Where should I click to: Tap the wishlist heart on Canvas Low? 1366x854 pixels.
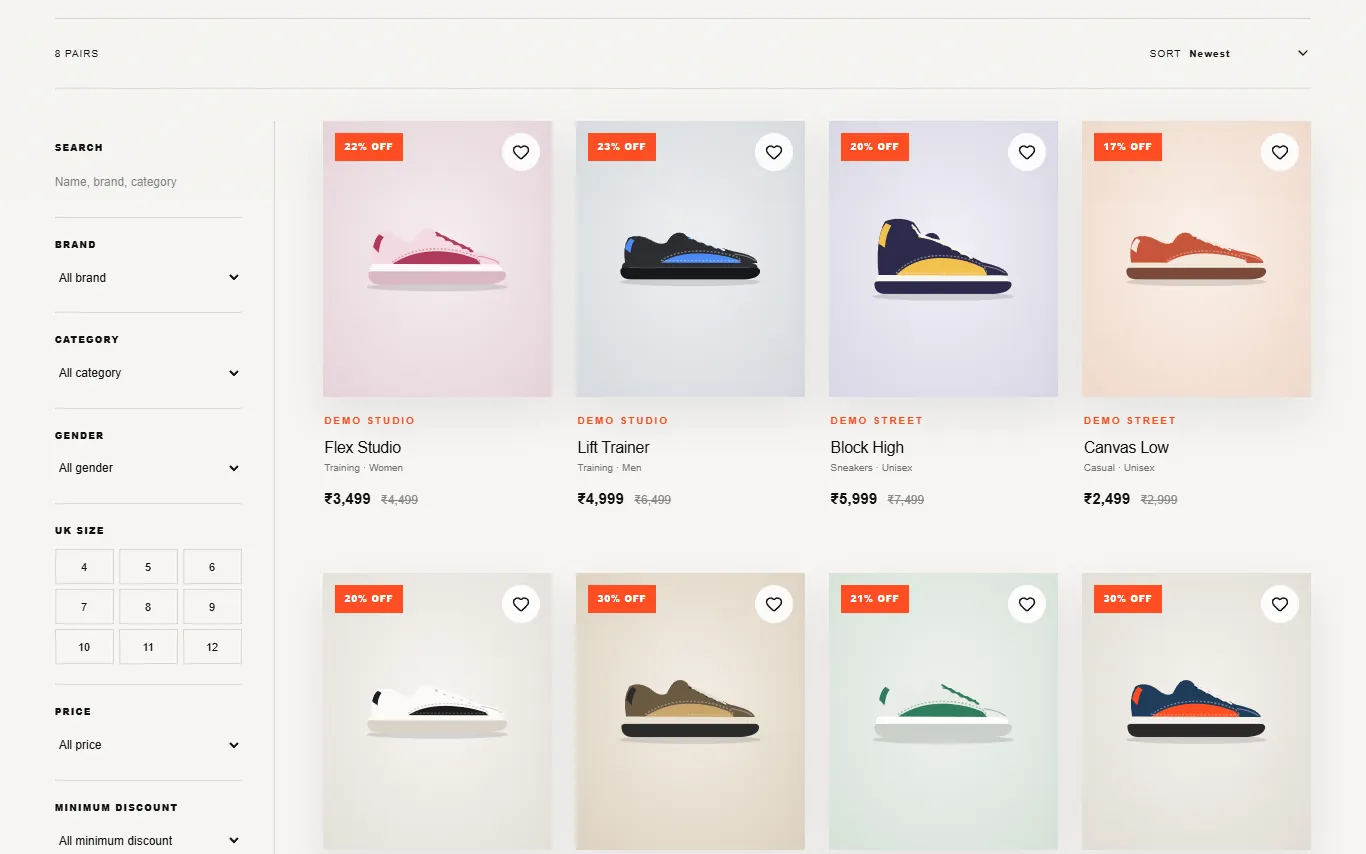click(1280, 153)
